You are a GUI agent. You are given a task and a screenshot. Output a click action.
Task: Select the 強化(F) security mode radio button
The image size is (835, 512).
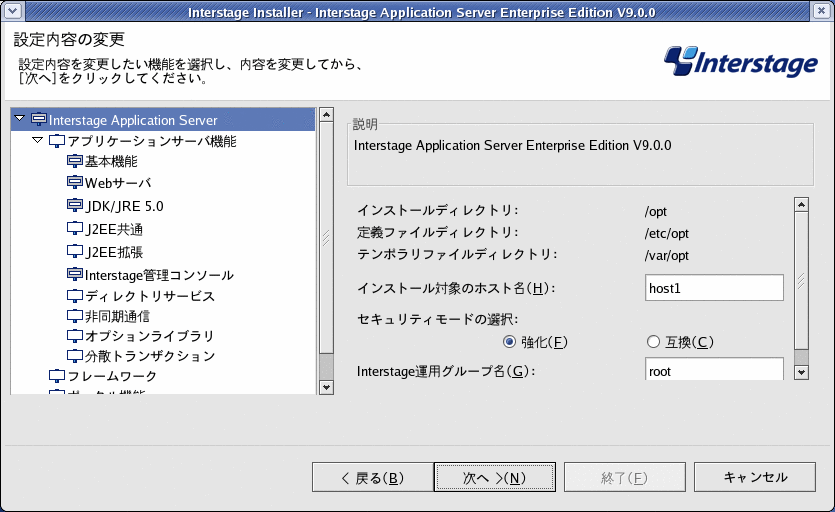[509, 342]
